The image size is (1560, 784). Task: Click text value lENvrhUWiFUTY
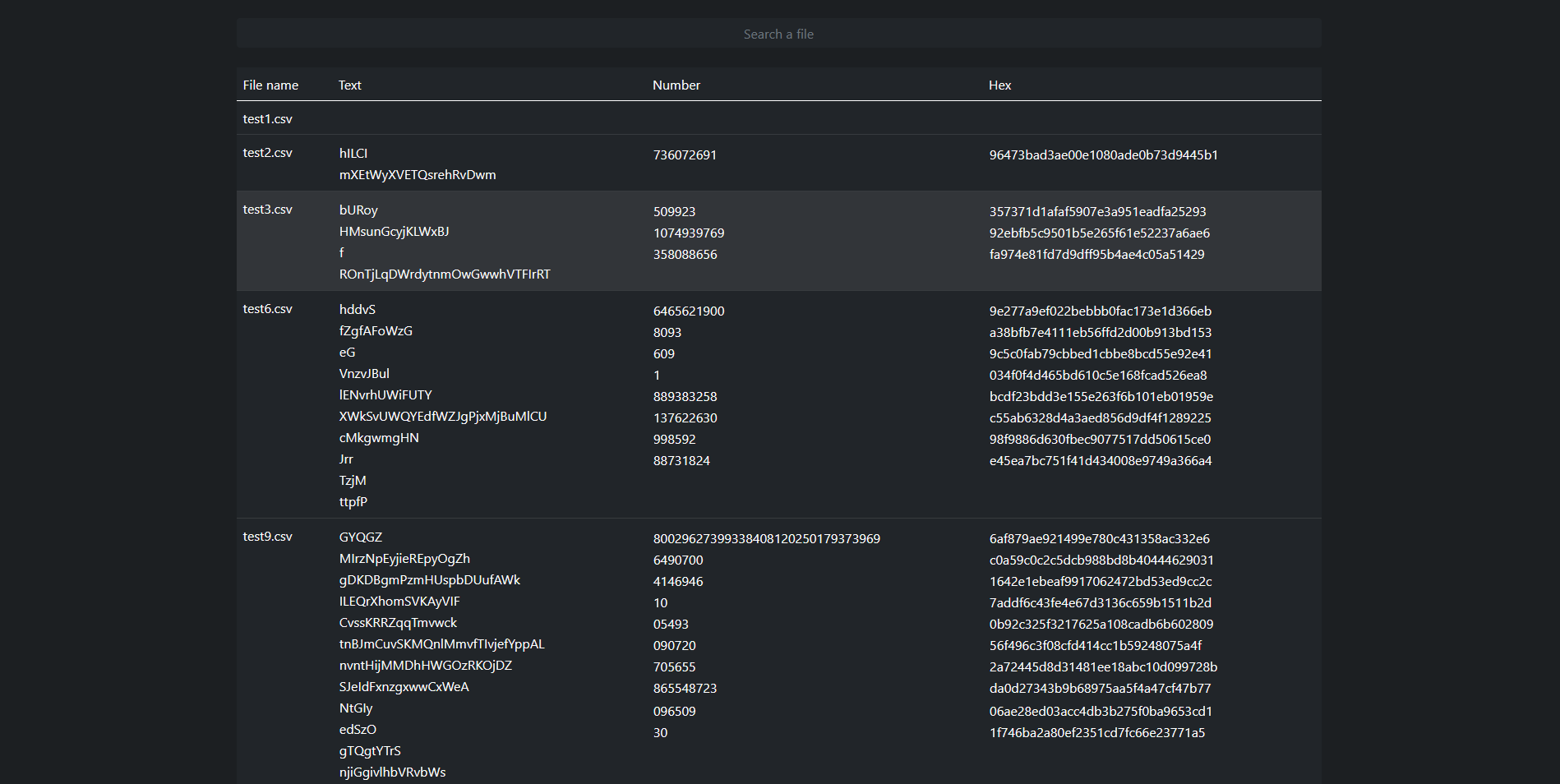pyautogui.click(x=385, y=395)
